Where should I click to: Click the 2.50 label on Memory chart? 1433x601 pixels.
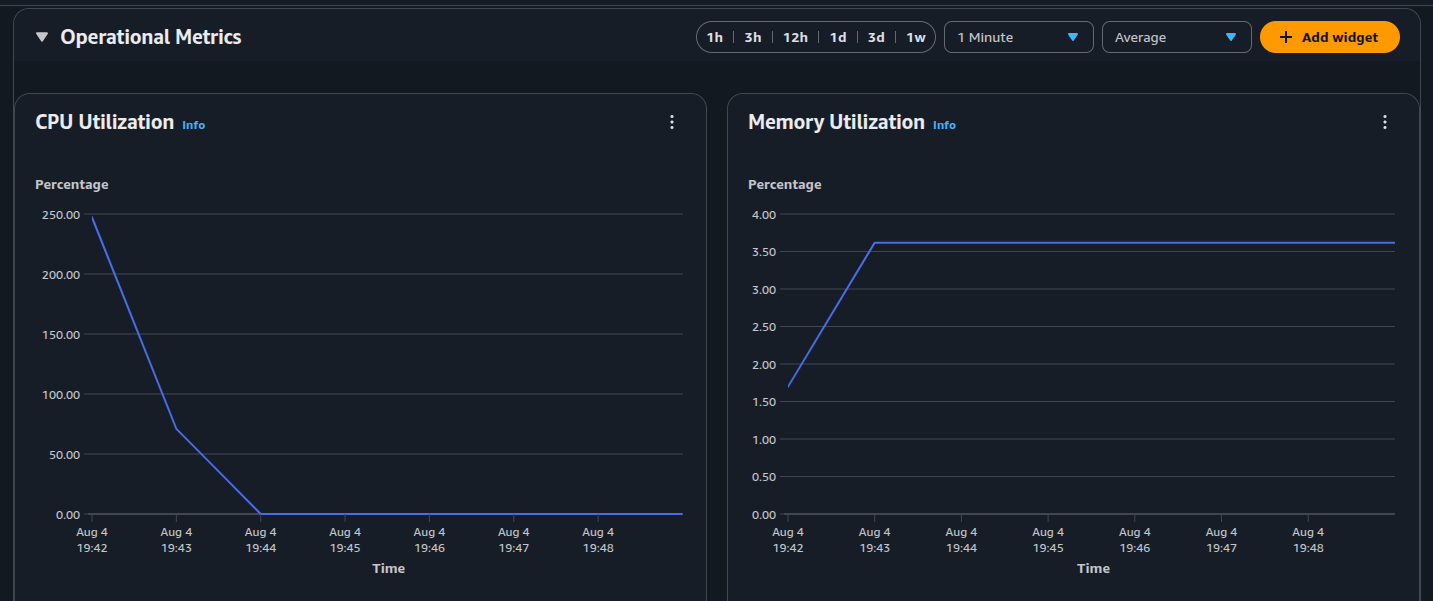(764, 327)
